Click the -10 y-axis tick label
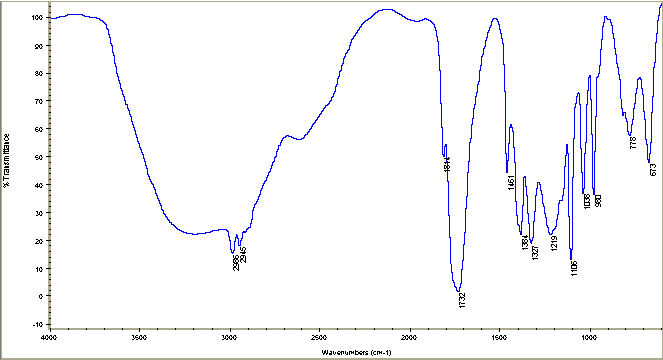663x360 pixels. (37, 324)
